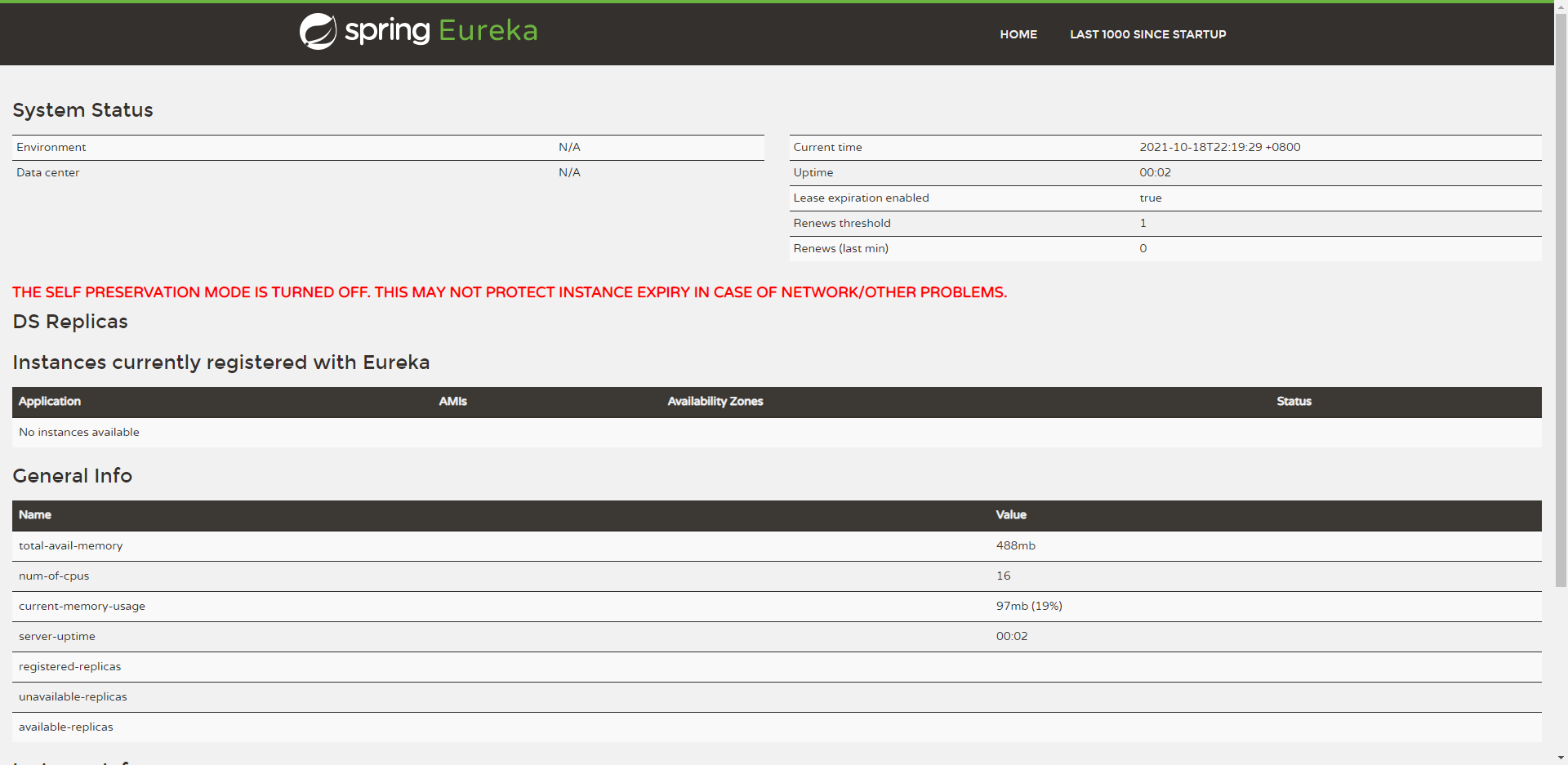Select Data center's N/A value
Image resolution: width=1568 pixels, height=765 pixels.
click(x=569, y=172)
